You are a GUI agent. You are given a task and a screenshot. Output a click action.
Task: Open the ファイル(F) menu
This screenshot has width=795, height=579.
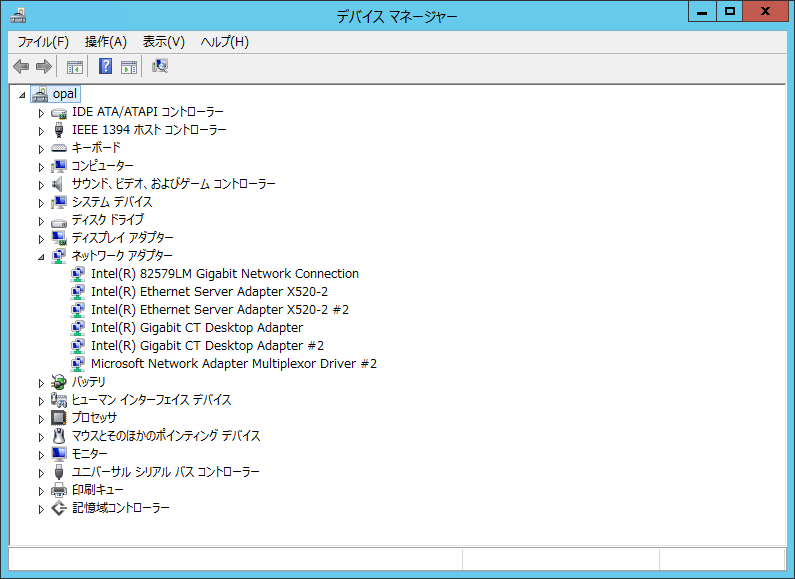pyautogui.click(x=43, y=42)
